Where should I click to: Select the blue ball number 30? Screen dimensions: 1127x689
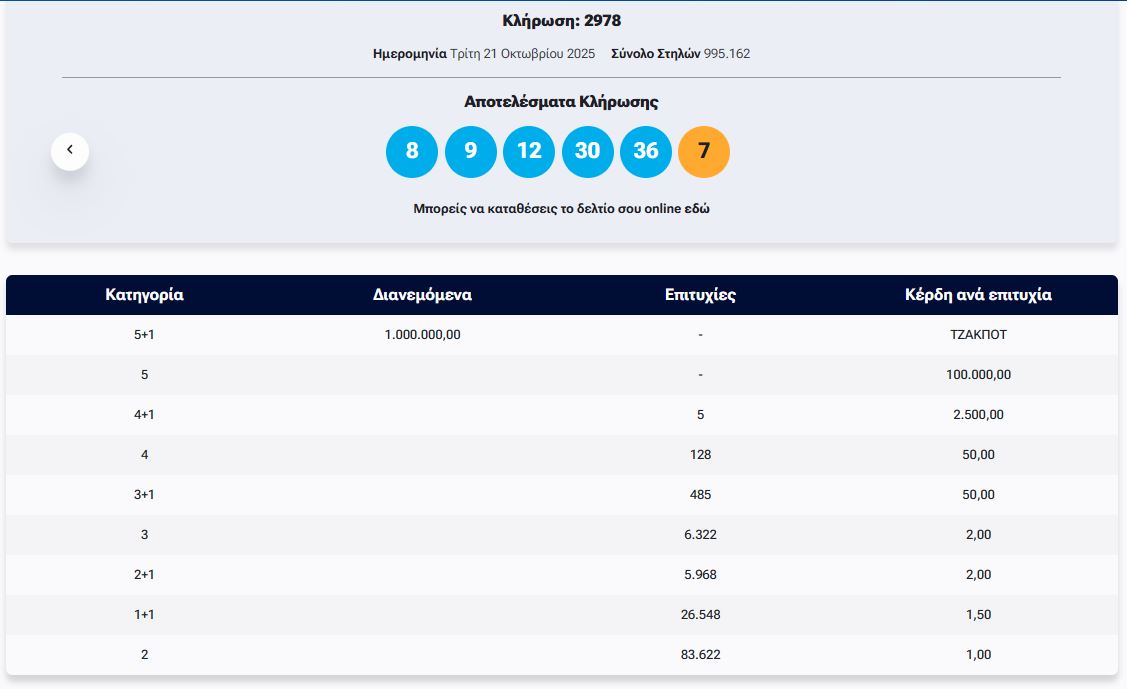pos(588,152)
